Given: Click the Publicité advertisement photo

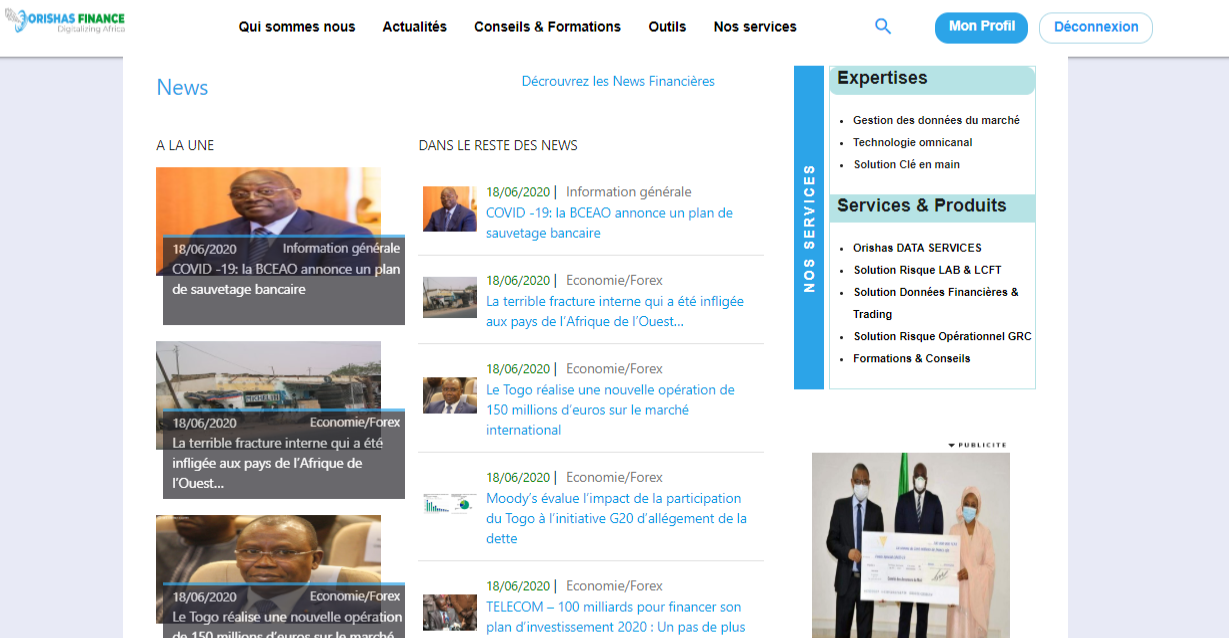Looking at the screenshot, I should 911,545.
